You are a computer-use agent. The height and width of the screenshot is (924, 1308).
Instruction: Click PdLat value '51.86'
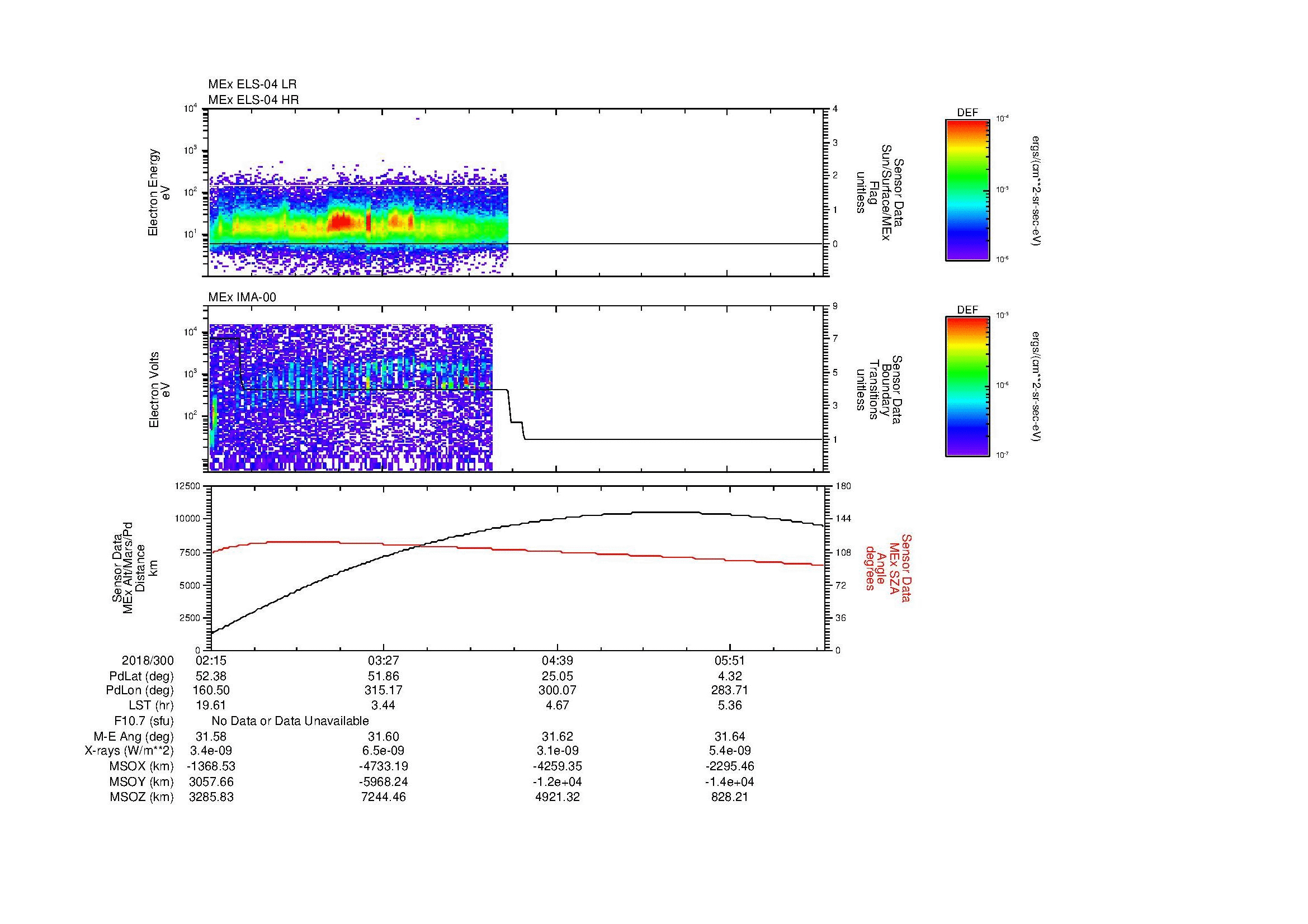pos(384,676)
